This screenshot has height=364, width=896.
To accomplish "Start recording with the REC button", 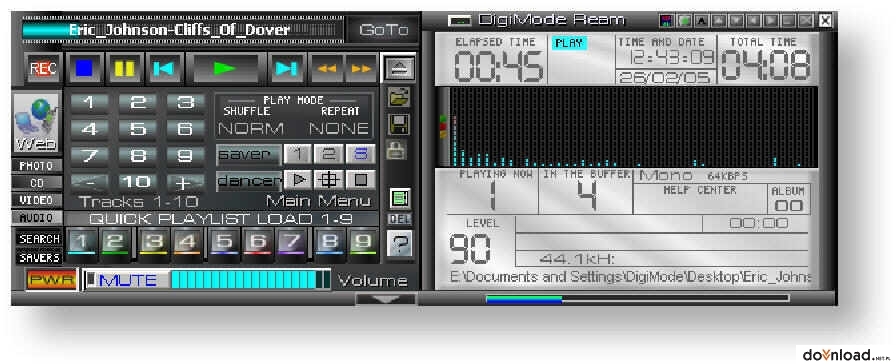I will [x=43, y=69].
